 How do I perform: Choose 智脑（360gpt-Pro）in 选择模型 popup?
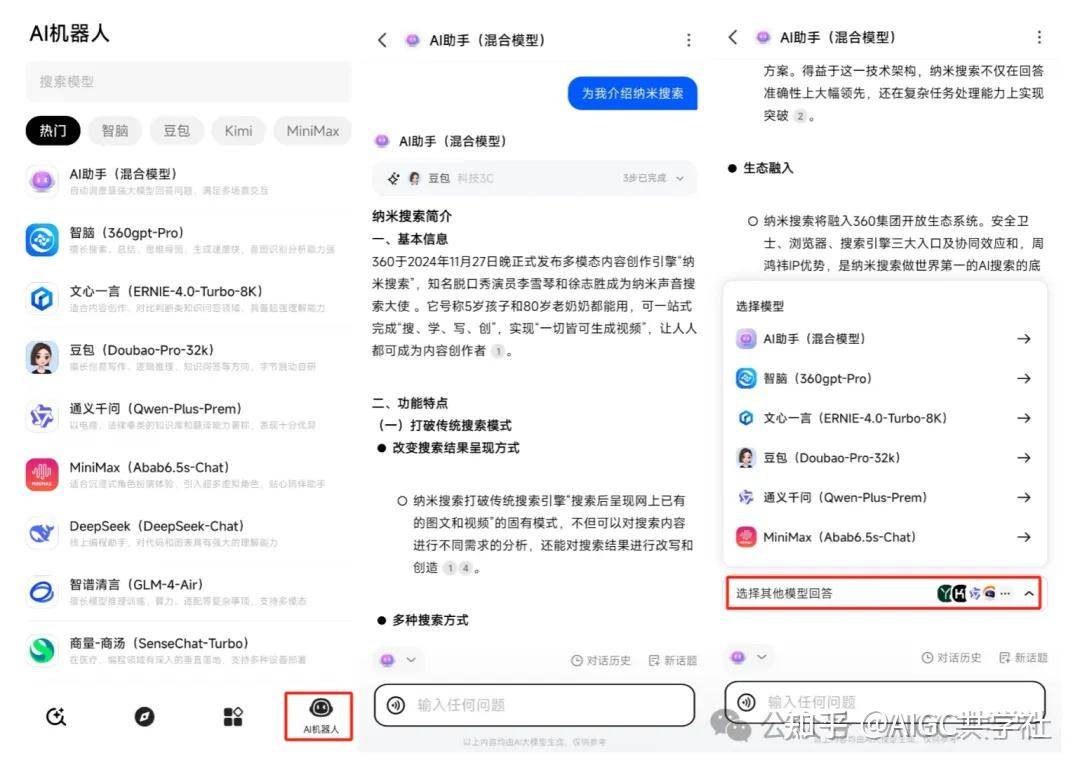(884, 378)
